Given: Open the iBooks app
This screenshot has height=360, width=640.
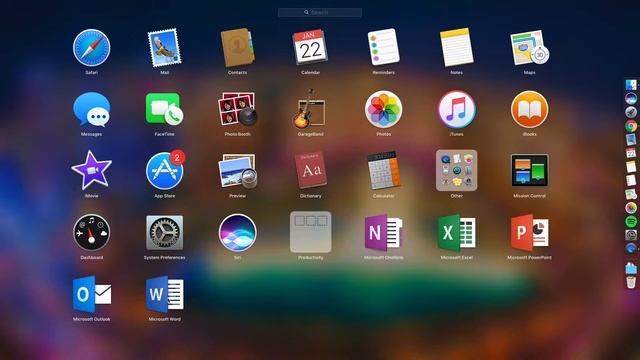Looking at the screenshot, I should 529,109.
